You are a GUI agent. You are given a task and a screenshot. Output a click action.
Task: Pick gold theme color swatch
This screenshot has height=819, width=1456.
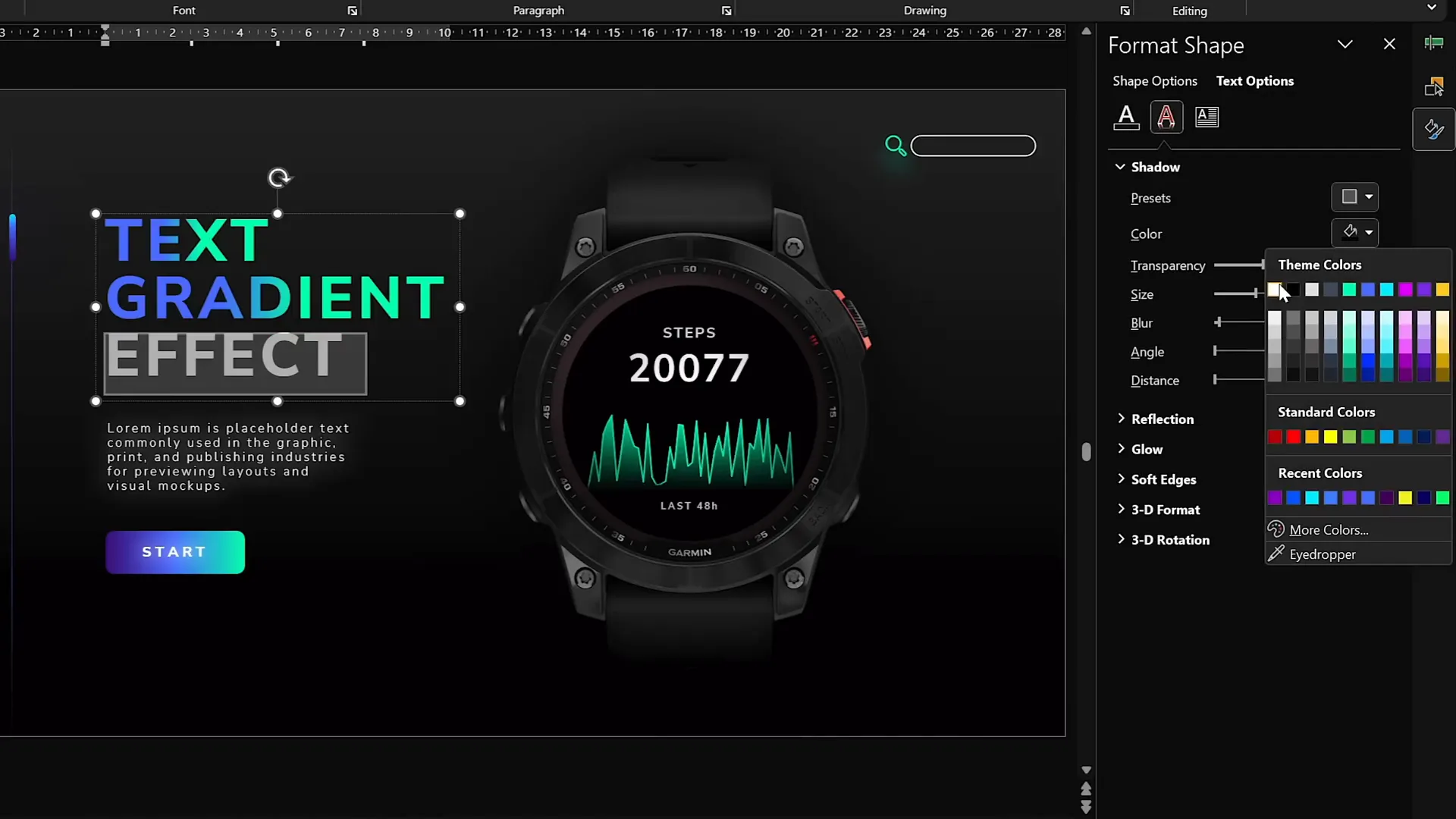coord(1442,290)
